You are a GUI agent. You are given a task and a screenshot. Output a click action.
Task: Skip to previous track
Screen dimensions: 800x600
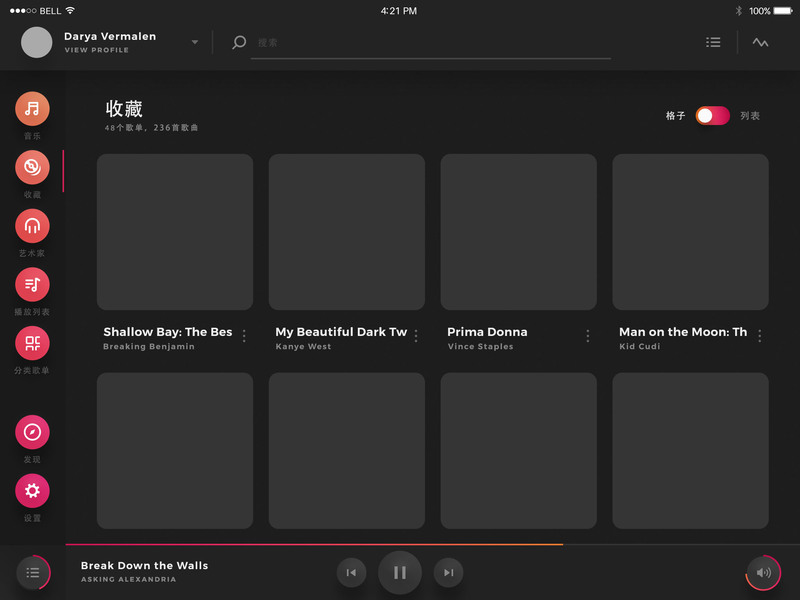coord(352,572)
